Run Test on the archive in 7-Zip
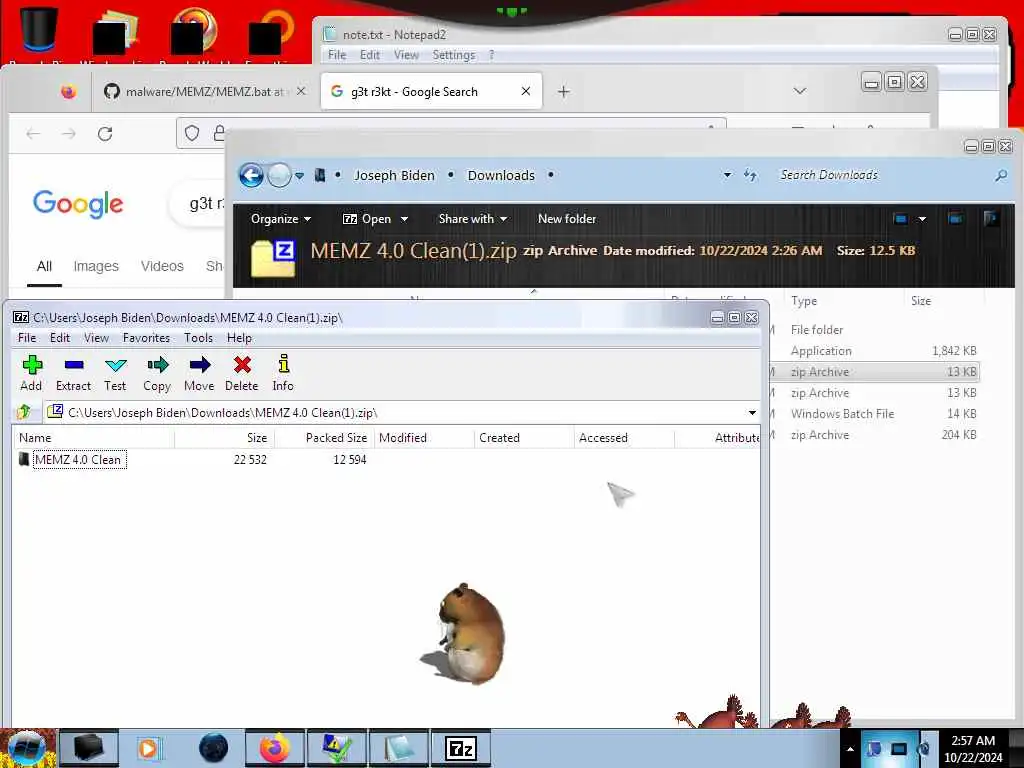Viewport: 1024px width, 768px height. 115,374
